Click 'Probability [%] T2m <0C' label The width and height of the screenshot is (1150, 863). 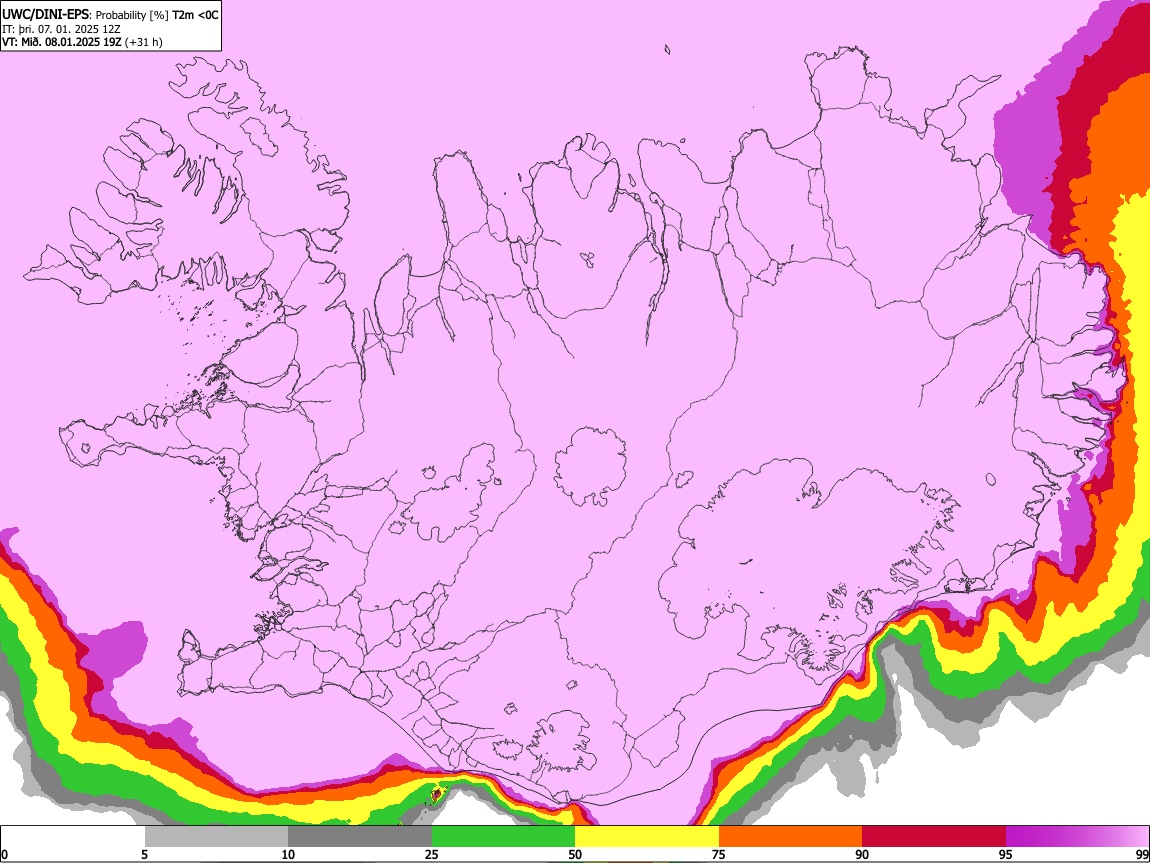(x=157, y=15)
